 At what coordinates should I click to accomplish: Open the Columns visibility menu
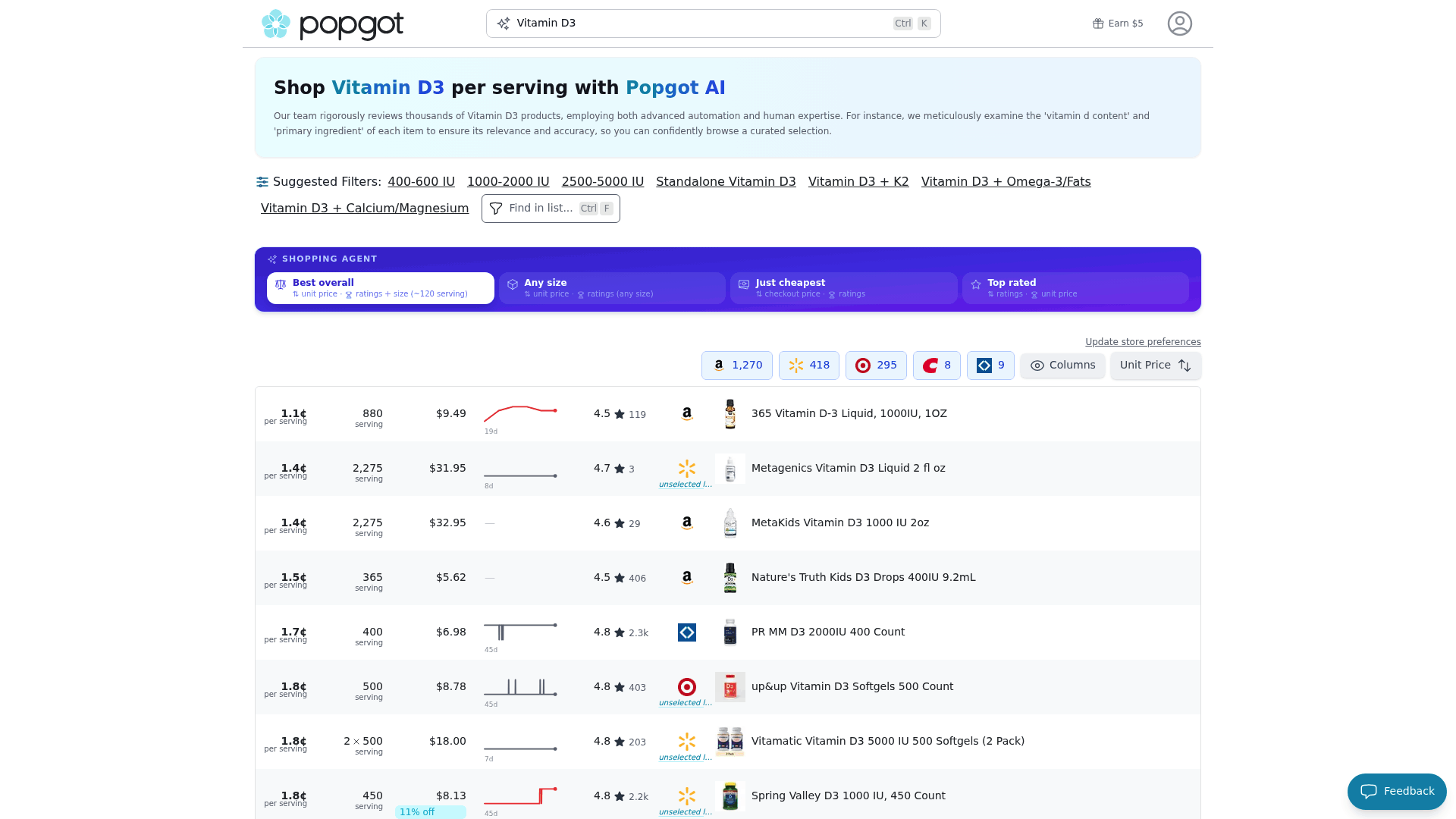1062,366
